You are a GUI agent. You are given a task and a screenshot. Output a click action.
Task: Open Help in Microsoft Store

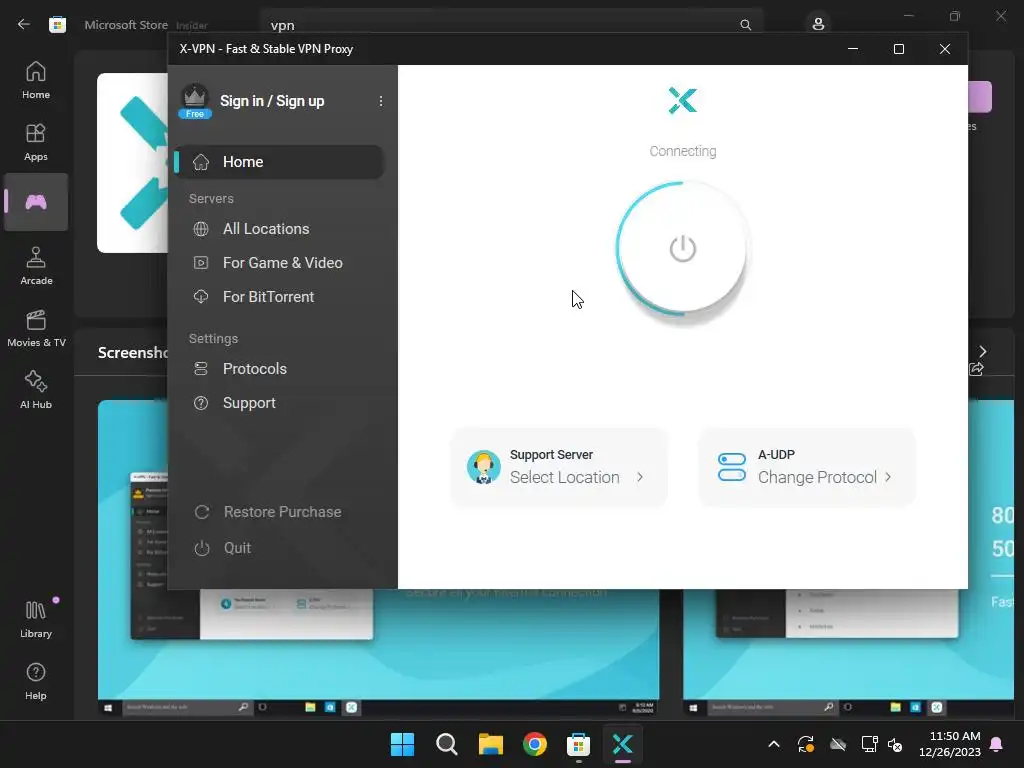(x=36, y=681)
